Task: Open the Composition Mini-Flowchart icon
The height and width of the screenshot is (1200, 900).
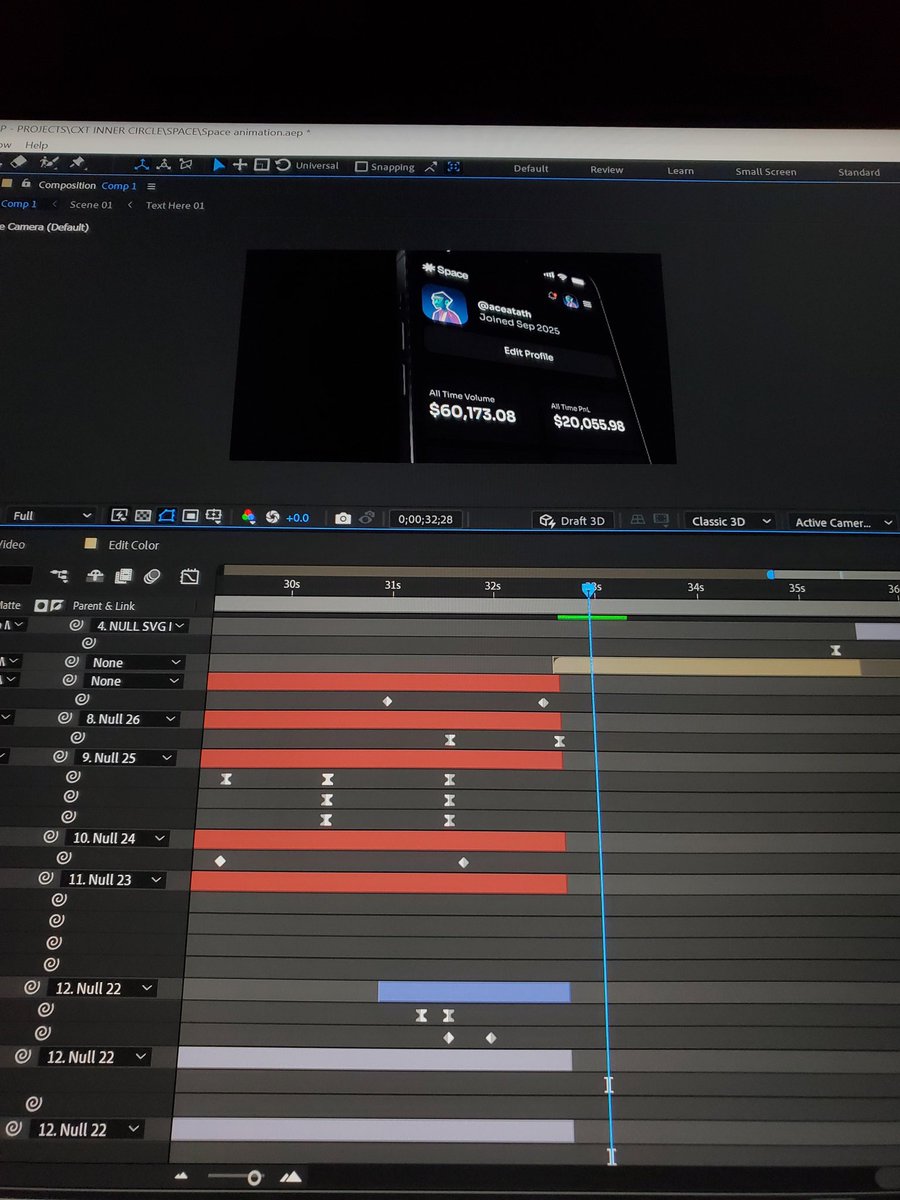Action: (60, 575)
